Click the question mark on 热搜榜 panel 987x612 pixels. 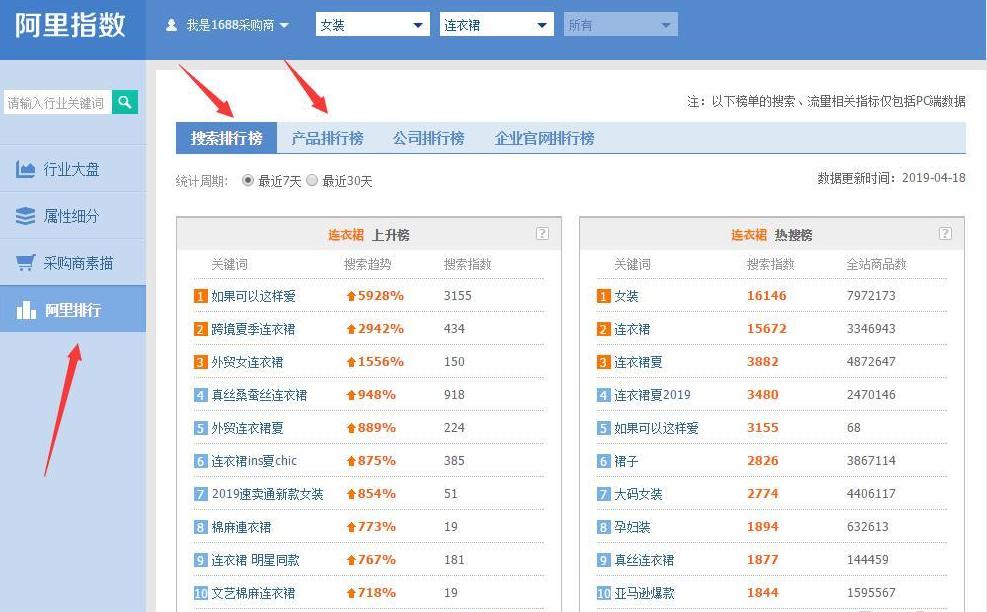click(945, 233)
